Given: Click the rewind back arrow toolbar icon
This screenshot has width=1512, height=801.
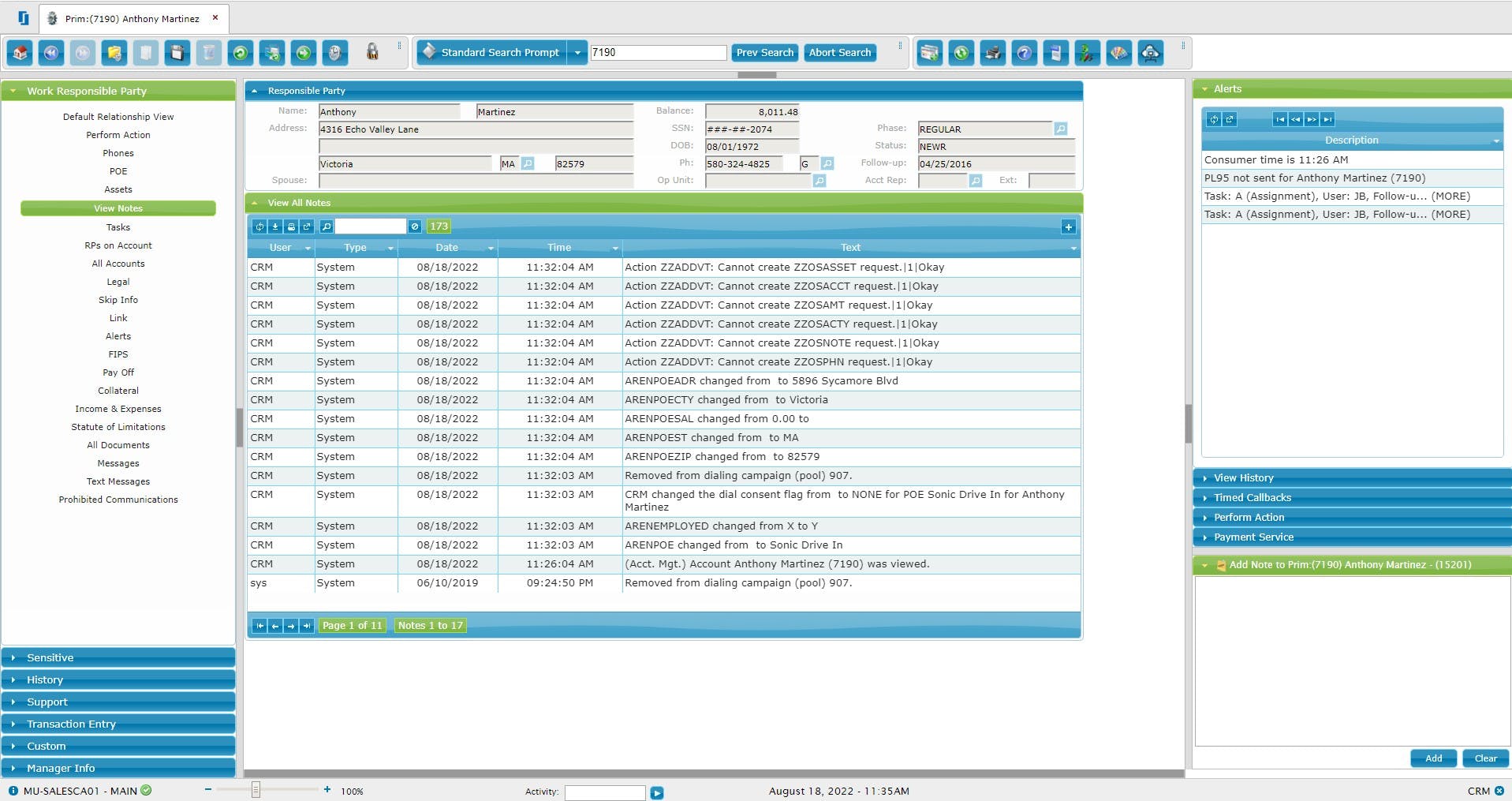Looking at the screenshot, I should click(51, 53).
